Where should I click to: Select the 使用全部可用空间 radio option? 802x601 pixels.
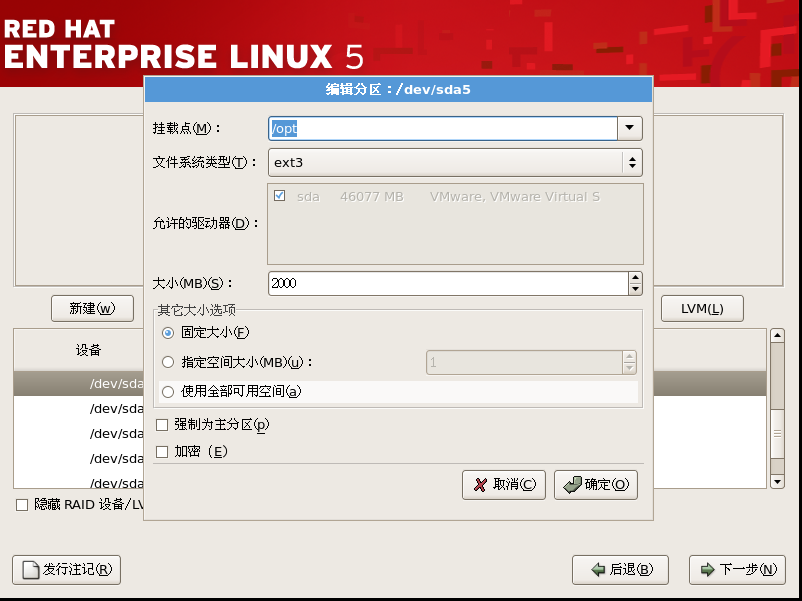click(168, 392)
